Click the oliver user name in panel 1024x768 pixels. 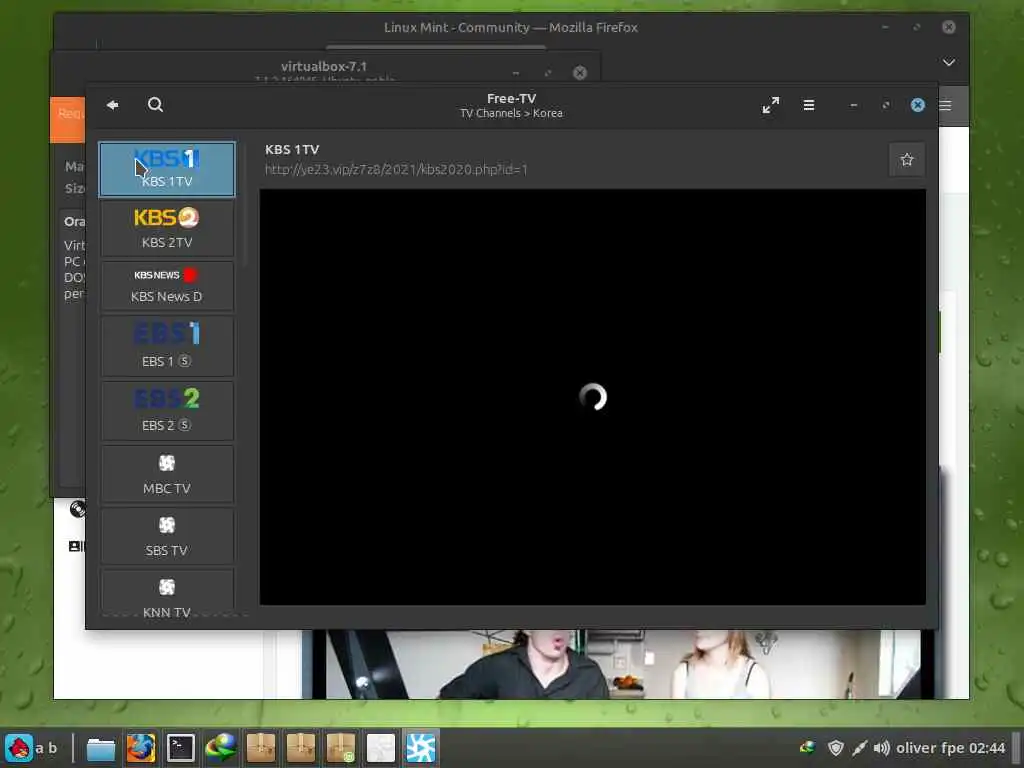click(916, 748)
